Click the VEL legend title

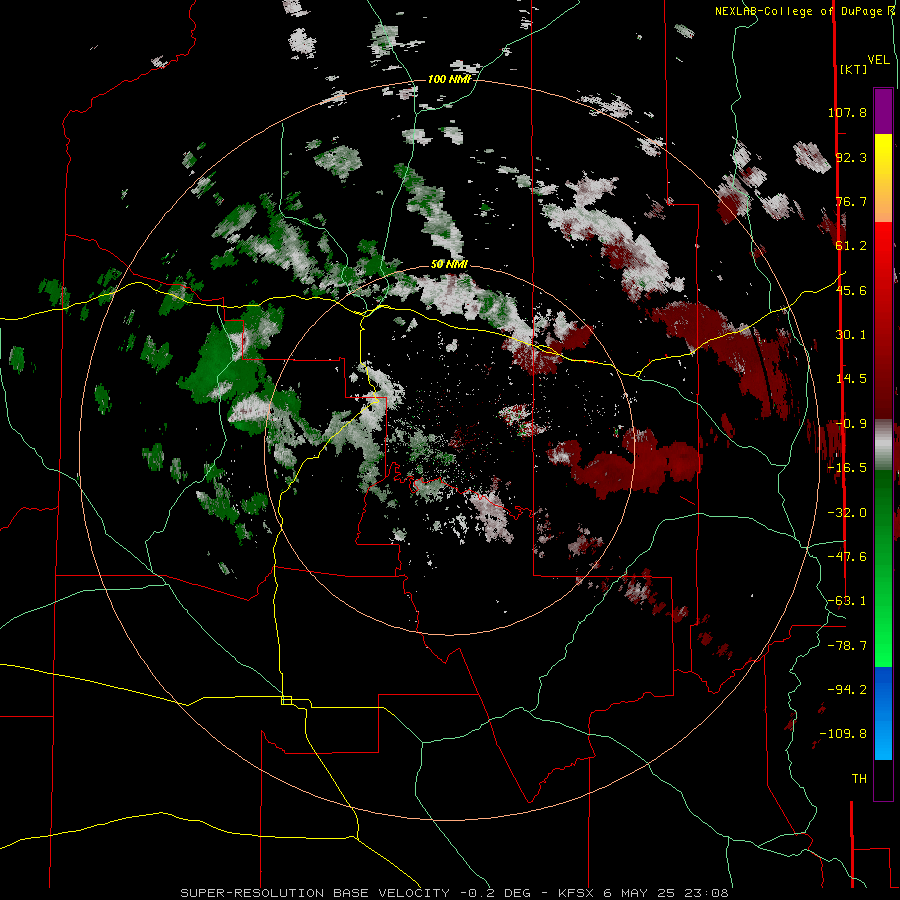[x=878, y=60]
